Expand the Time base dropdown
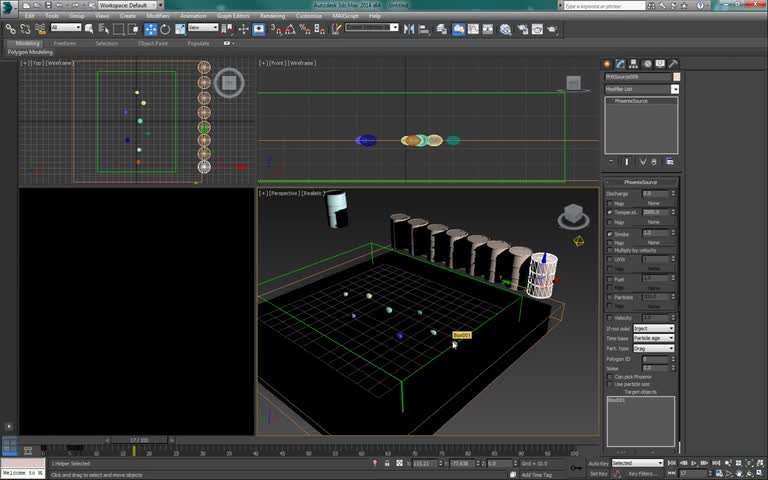This screenshot has height=480, width=768. 655,338
